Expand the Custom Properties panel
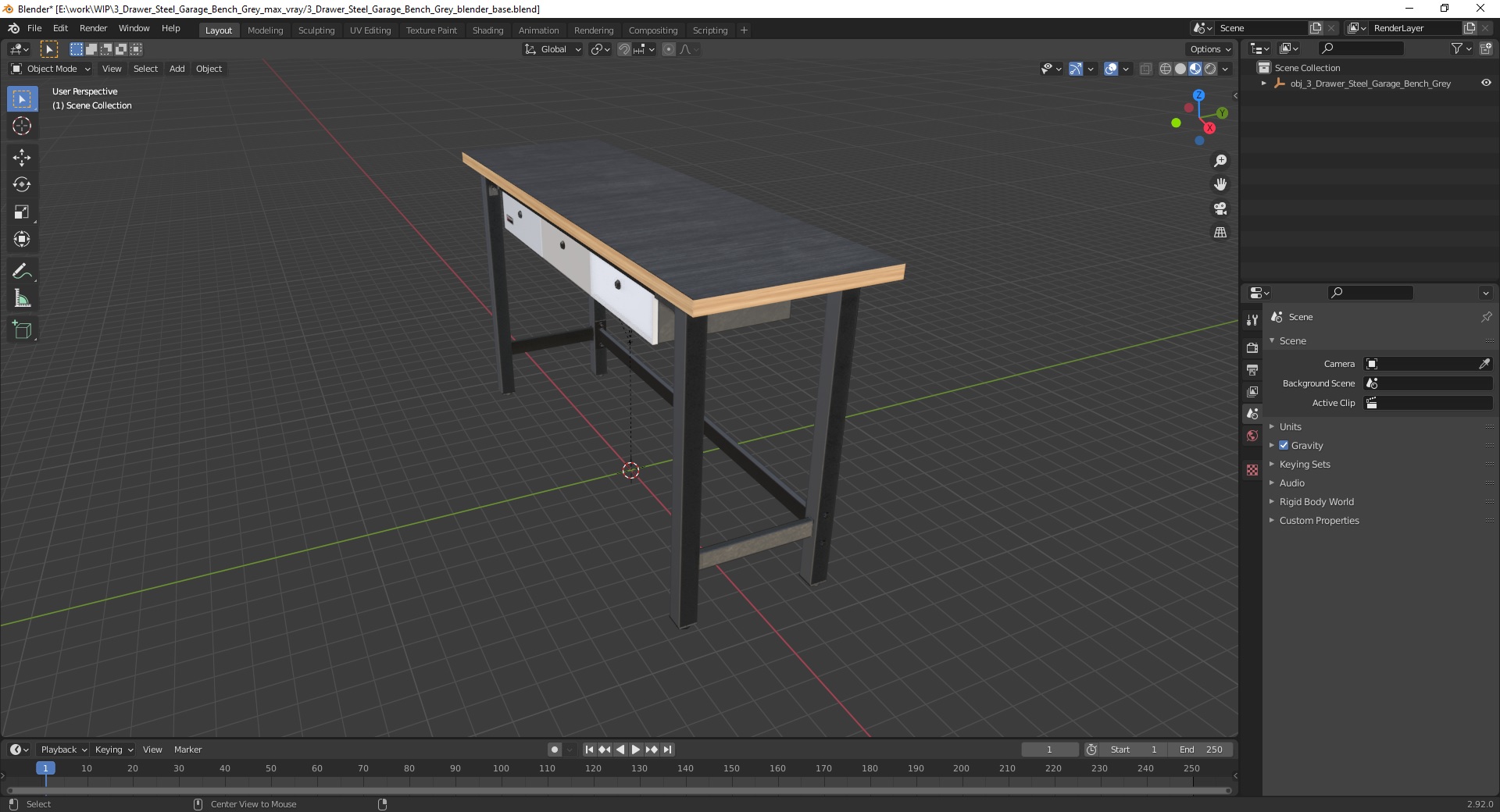The image size is (1500, 812). 1319,520
